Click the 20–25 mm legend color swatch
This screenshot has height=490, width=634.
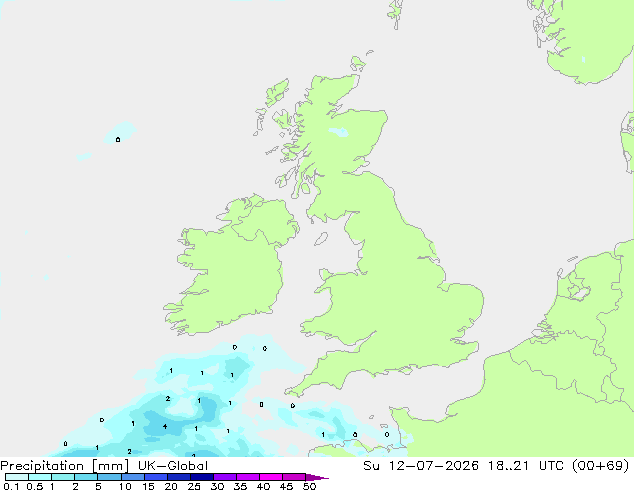click(x=178, y=477)
